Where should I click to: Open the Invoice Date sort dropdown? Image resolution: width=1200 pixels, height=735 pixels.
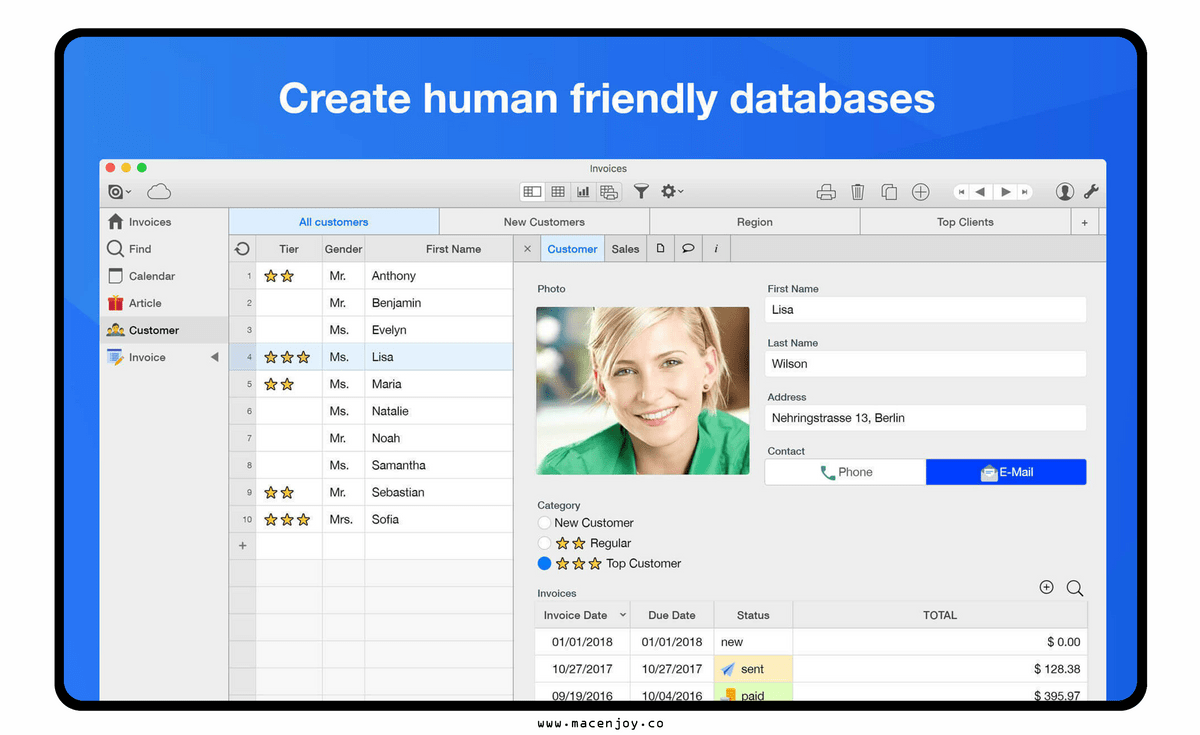(x=623, y=615)
